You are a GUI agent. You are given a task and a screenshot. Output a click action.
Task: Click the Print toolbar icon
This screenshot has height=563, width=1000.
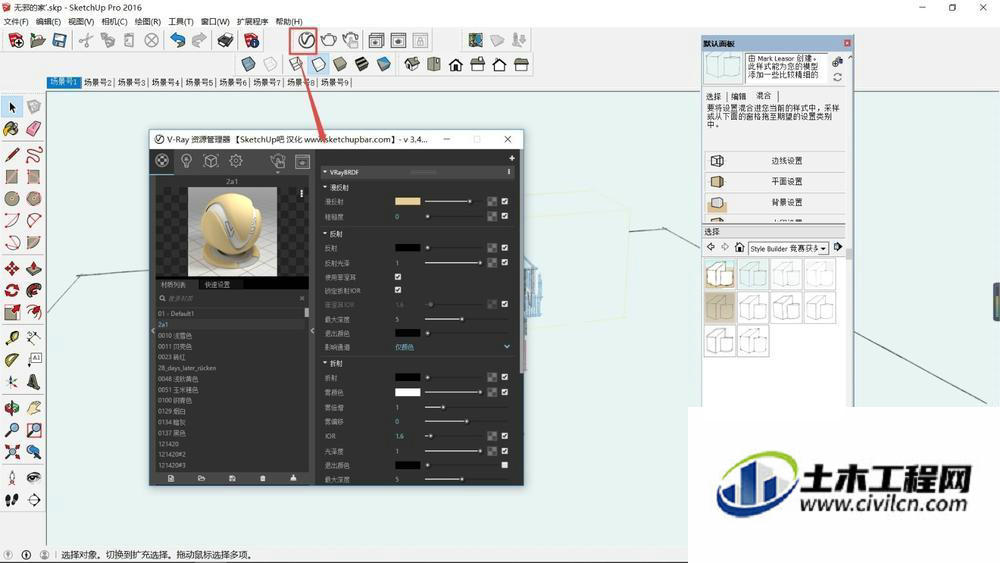click(x=225, y=41)
